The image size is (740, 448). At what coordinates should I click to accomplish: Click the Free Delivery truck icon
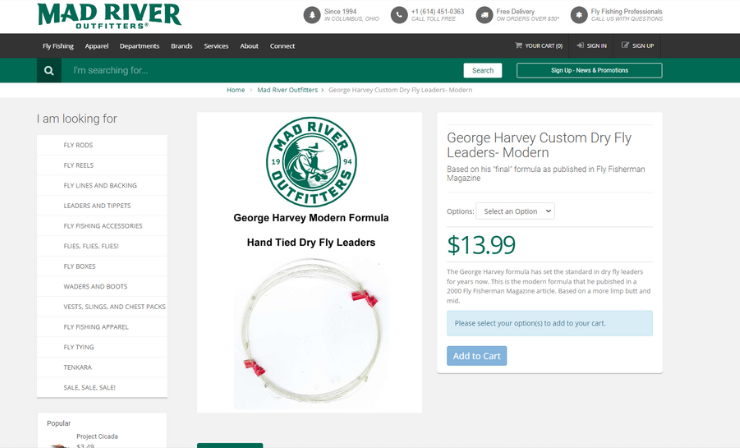pyautogui.click(x=484, y=15)
